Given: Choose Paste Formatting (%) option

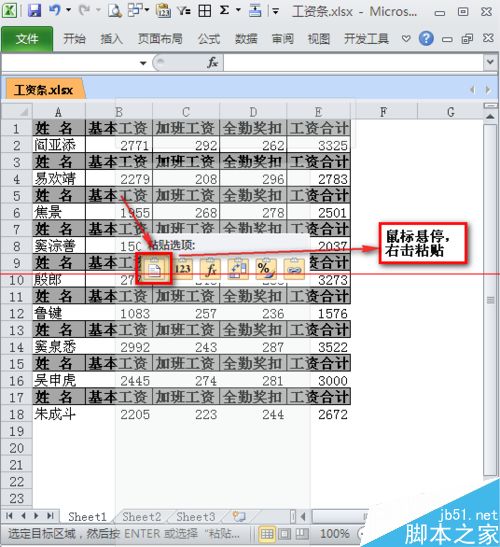Looking at the screenshot, I should [266, 269].
